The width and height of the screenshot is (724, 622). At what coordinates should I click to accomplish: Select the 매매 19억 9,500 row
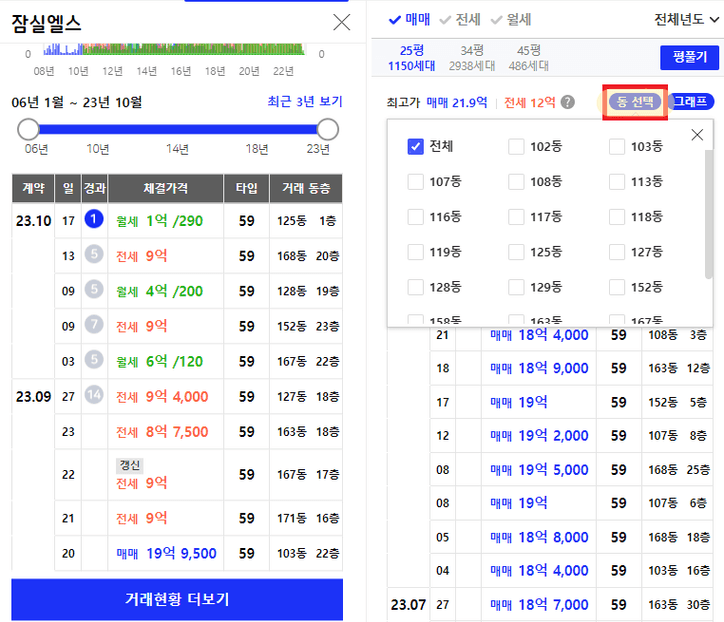pos(199,553)
